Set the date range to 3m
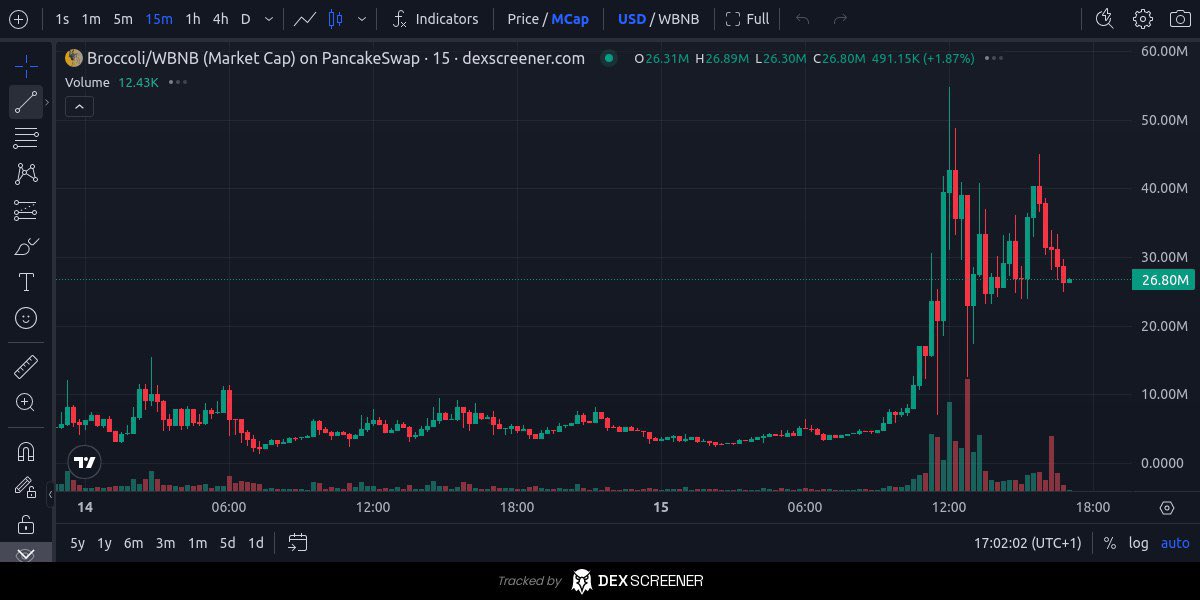The height and width of the screenshot is (600, 1200). [x=166, y=543]
